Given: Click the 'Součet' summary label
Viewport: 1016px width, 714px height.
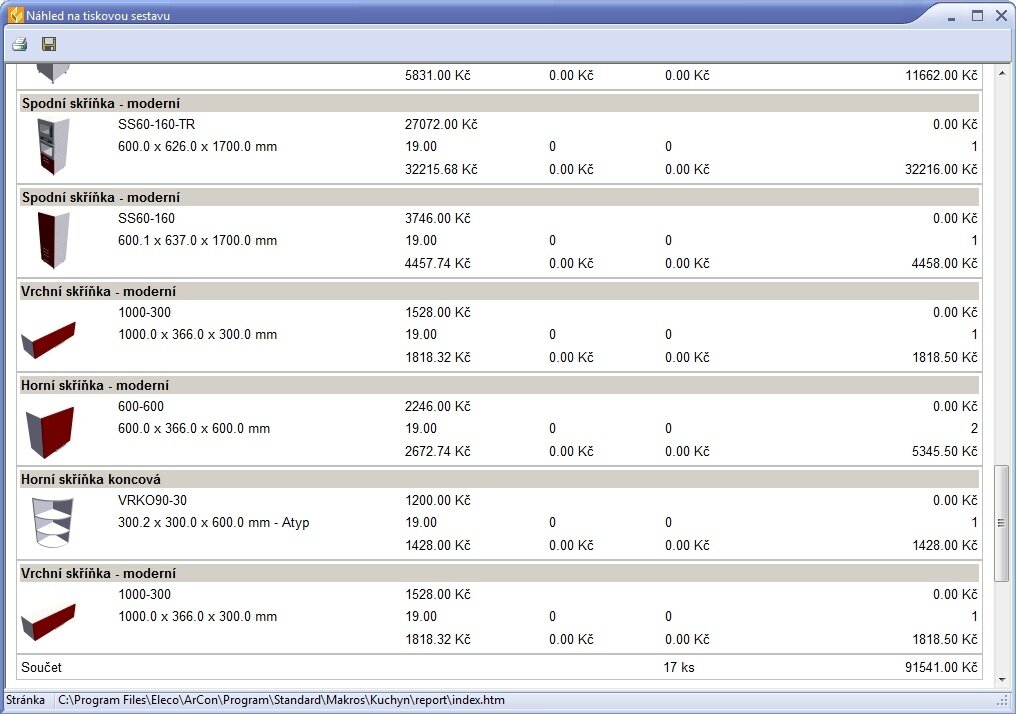Looking at the screenshot, I should pos(41,667).
